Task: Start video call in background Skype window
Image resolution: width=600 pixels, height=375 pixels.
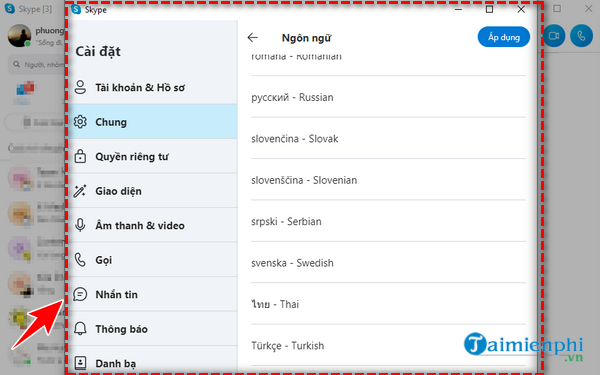Action: pos(554,36)
